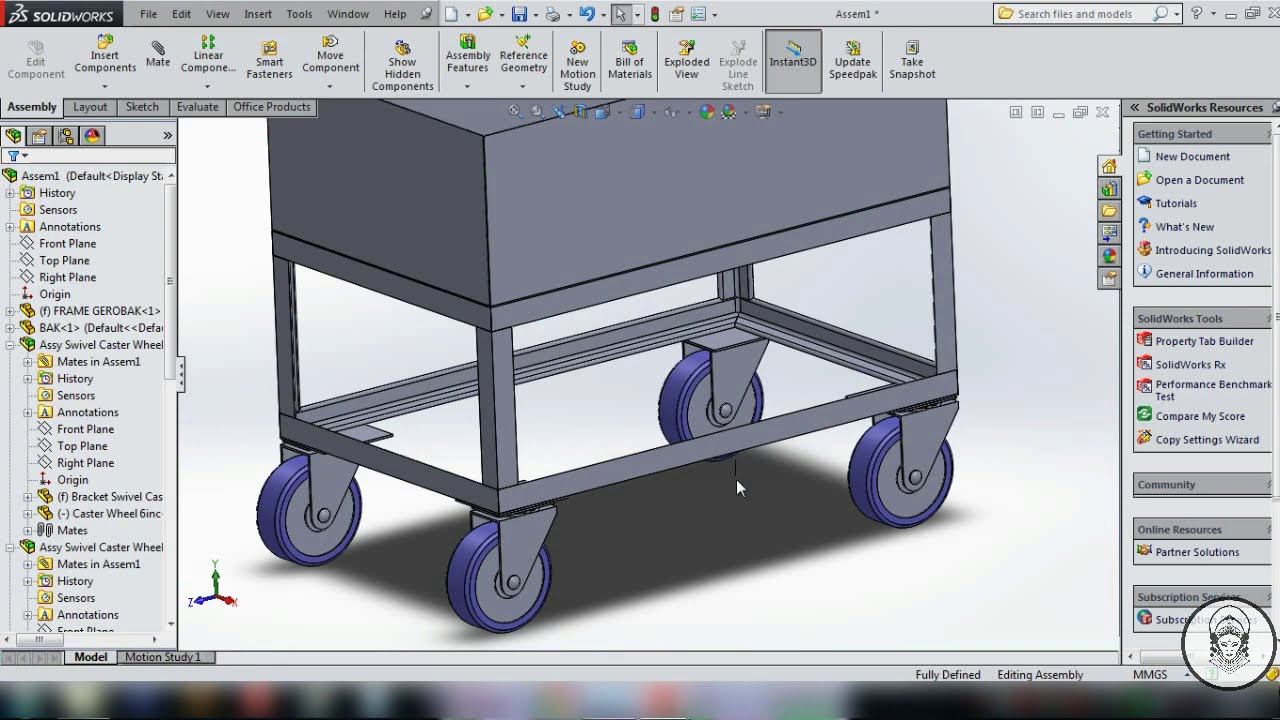Open dropdown under Insert Components
Image resolution: width=1280 pixels, height=720 pixels.
(x=104, y=87)
